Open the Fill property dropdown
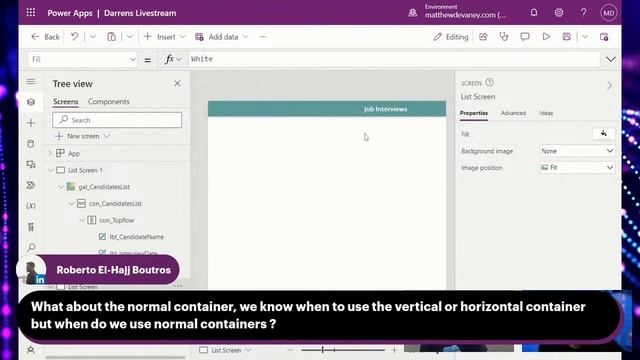 [82, 60]
